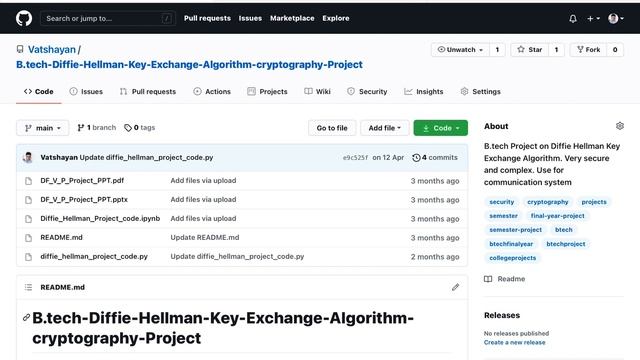This screenshot has width=640, height=360.
Task: Jump to Readme from About sidebar
Action: (x=504, y=279)
